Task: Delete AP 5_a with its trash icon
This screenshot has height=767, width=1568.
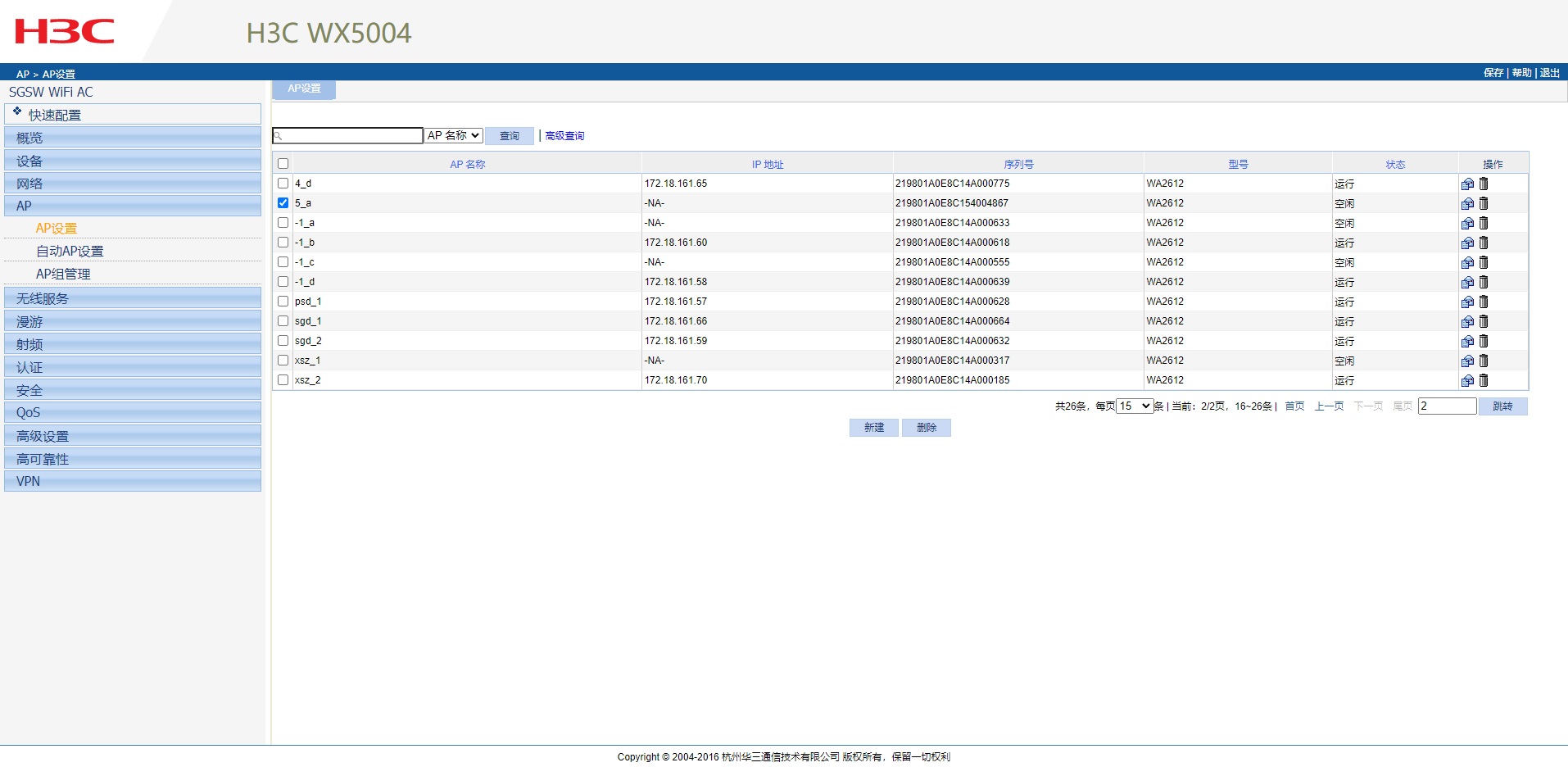Action: pyautogui.click(x=1484, y=203)
